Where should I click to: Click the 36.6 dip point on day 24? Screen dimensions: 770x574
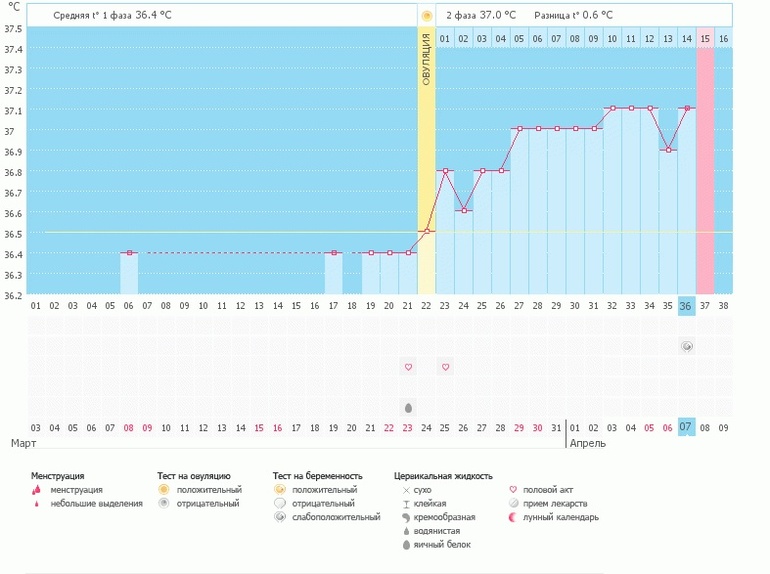[x=464, y=211]
